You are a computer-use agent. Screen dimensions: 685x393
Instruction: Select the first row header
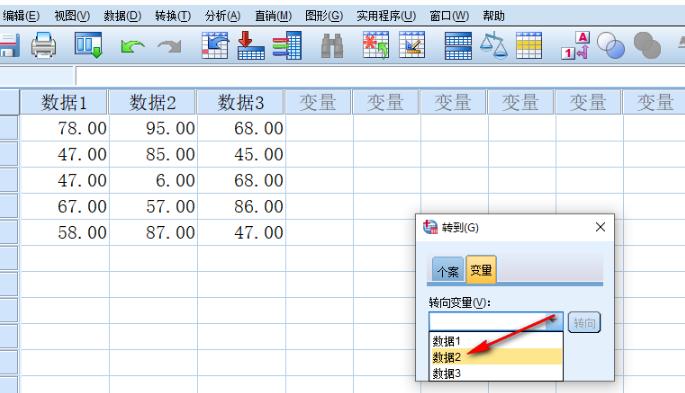coord(9,128)
